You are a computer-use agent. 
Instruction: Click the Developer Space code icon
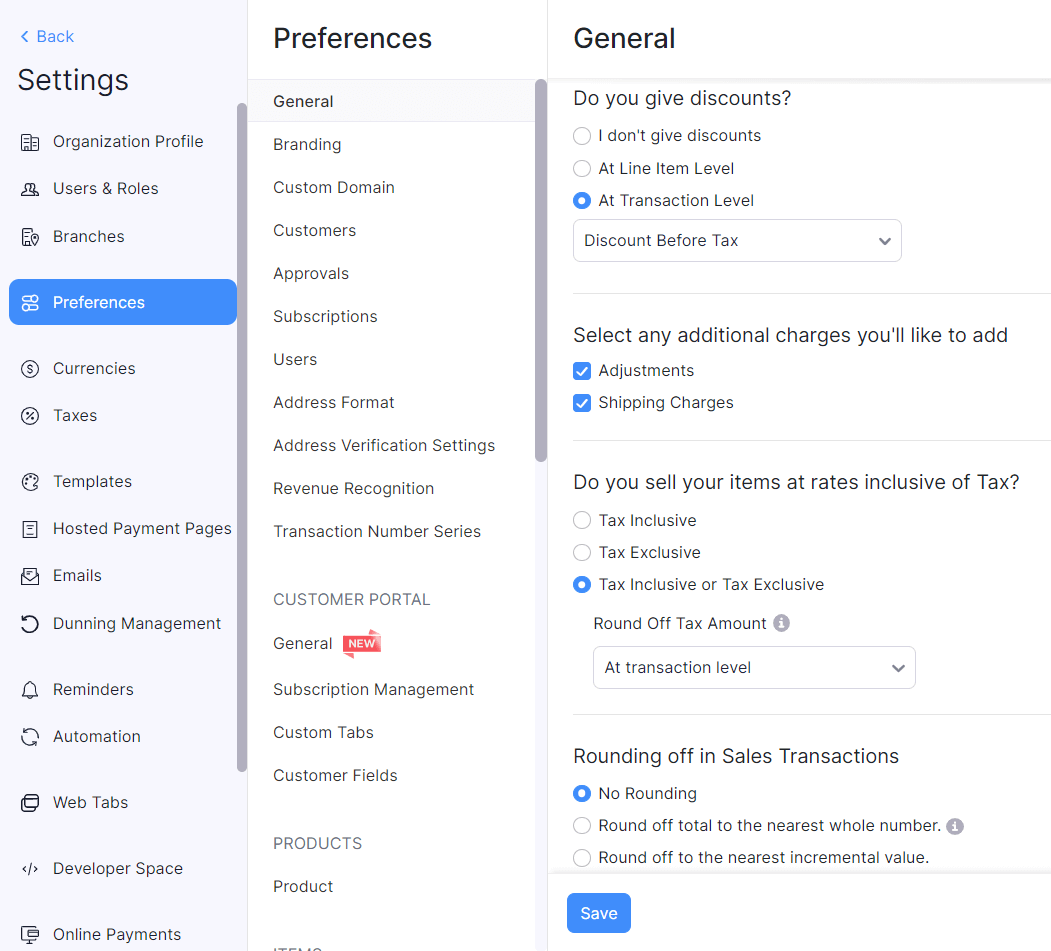30,869
